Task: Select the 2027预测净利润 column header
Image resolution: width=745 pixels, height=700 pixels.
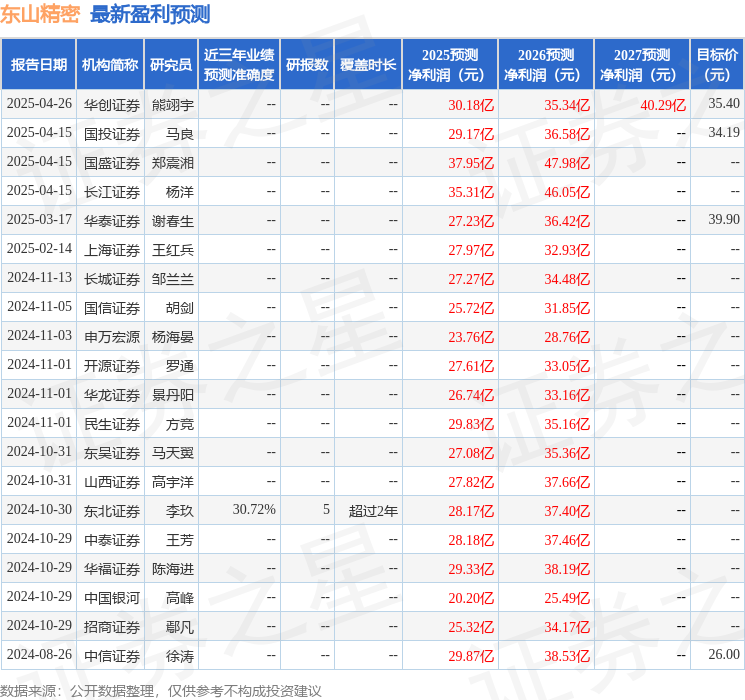Action: coord(641,65)
